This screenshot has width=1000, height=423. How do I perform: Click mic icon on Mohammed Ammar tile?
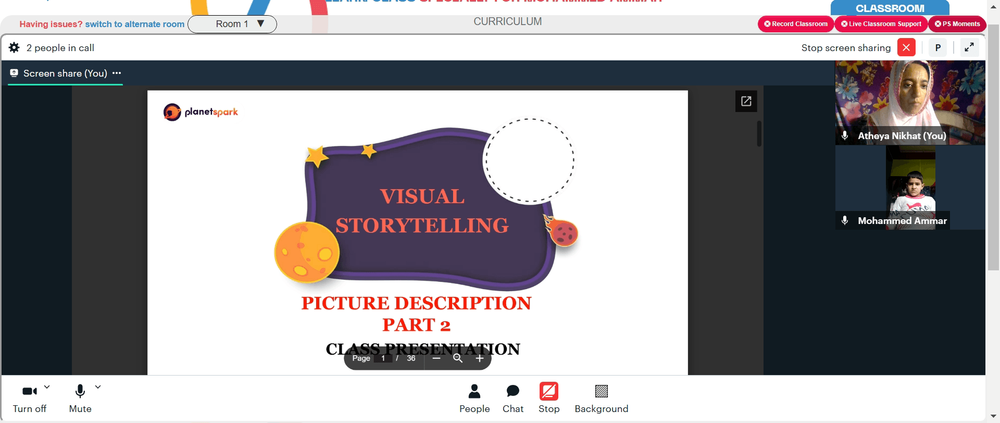coord(845,221)
